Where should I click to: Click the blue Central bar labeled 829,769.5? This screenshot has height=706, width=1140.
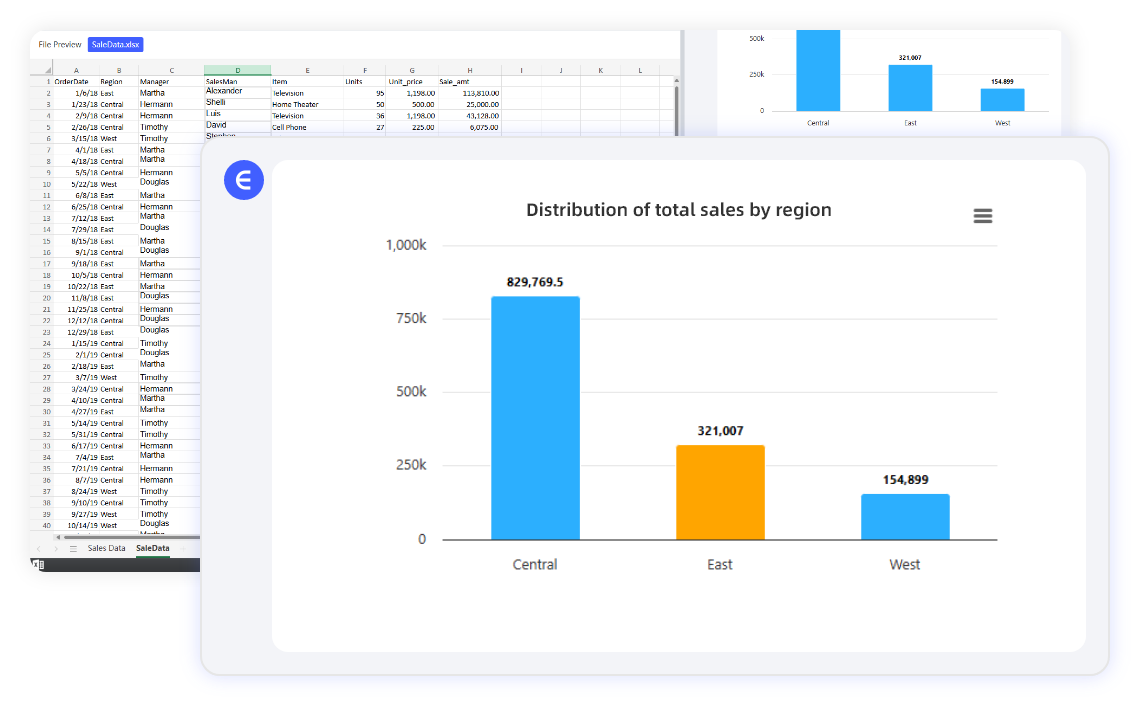pos(535,417)
